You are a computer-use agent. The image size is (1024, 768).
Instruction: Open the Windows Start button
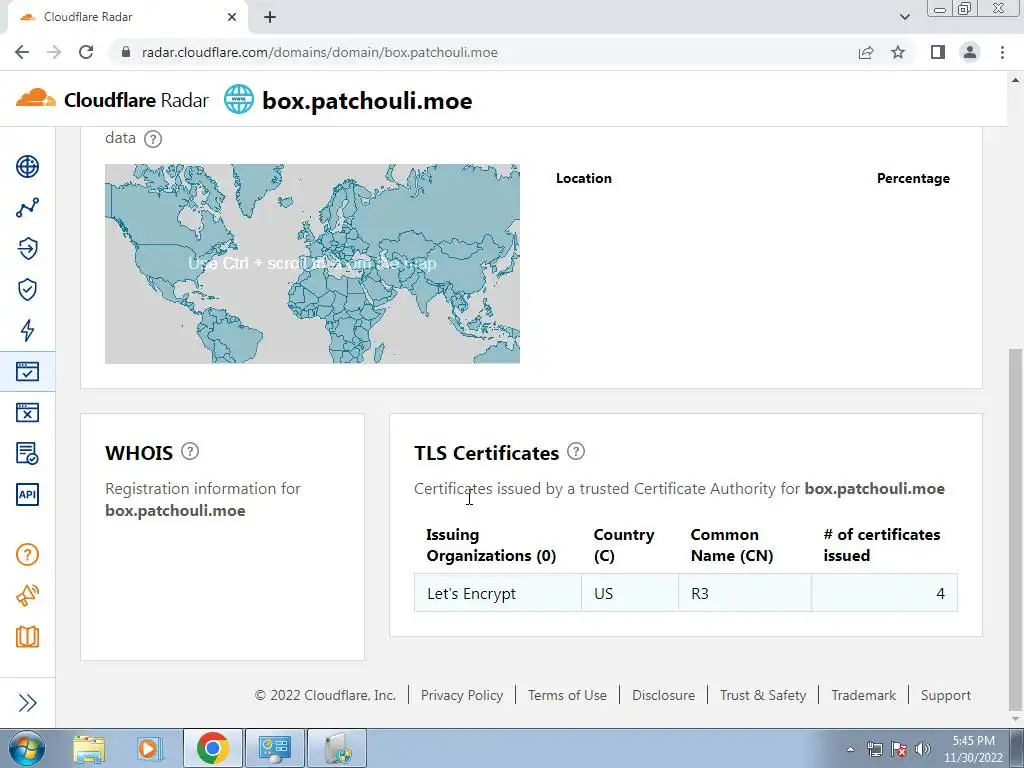pyautogui.click(x=26, y=748)
